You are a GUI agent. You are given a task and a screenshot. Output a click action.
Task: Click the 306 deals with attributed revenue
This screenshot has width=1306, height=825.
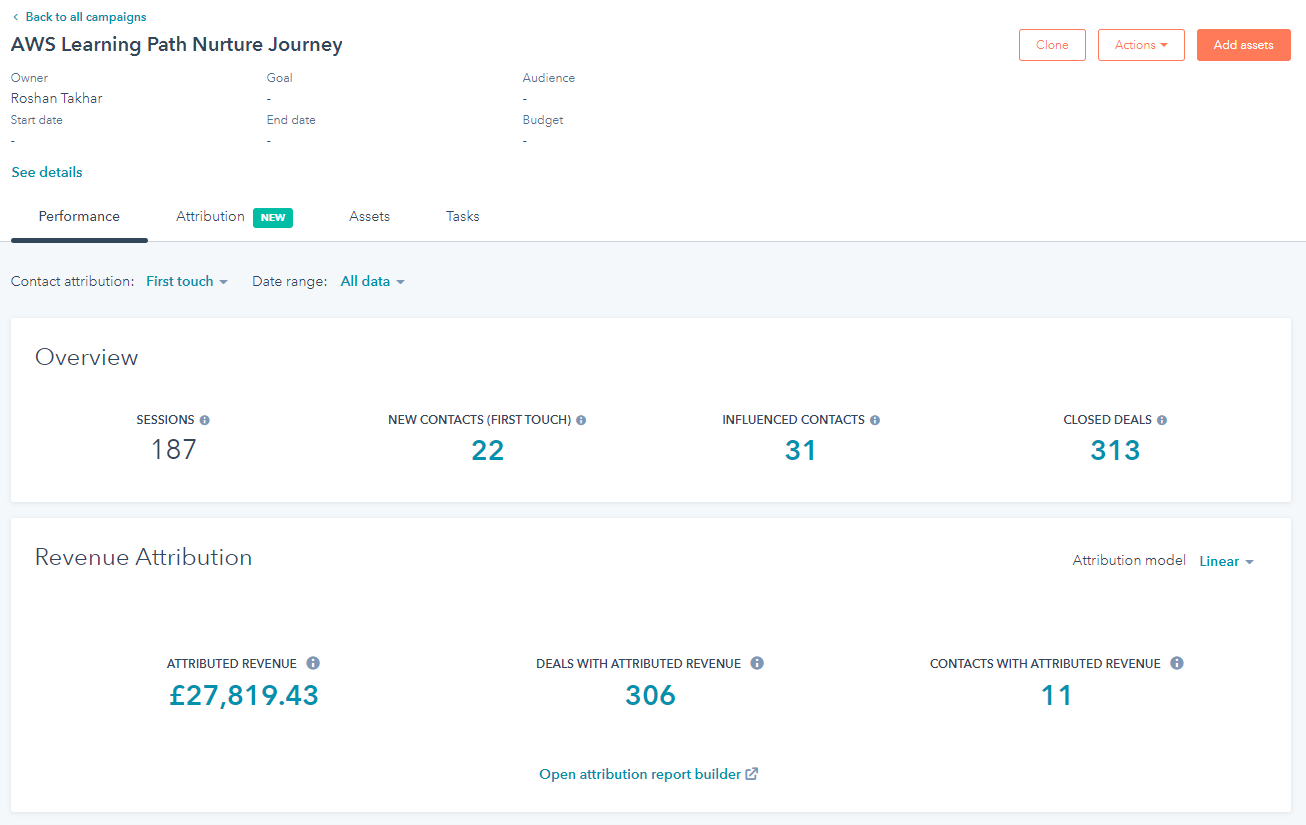(651, 695)
